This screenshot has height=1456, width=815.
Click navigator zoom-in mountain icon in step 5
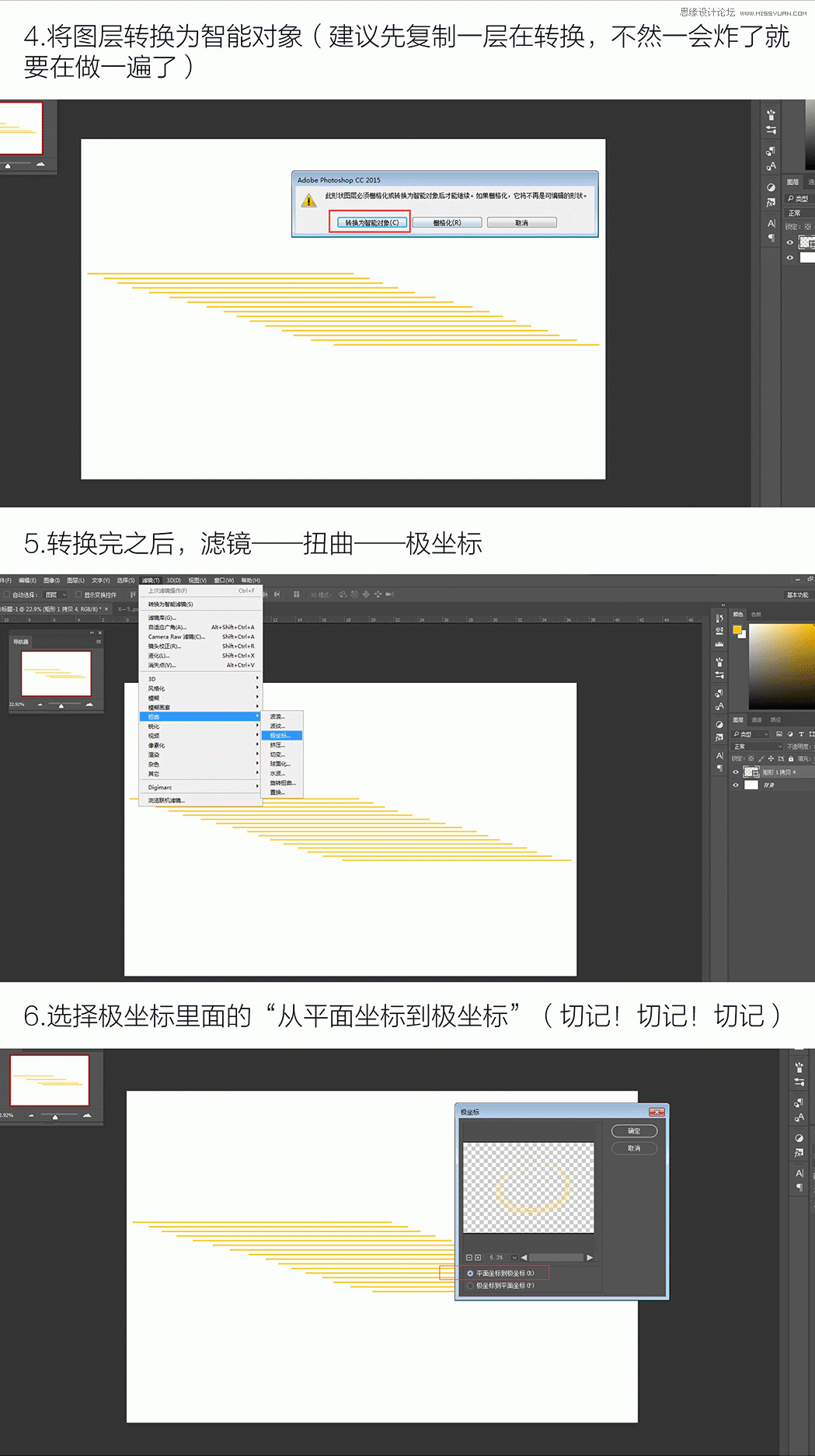point(89,705)
